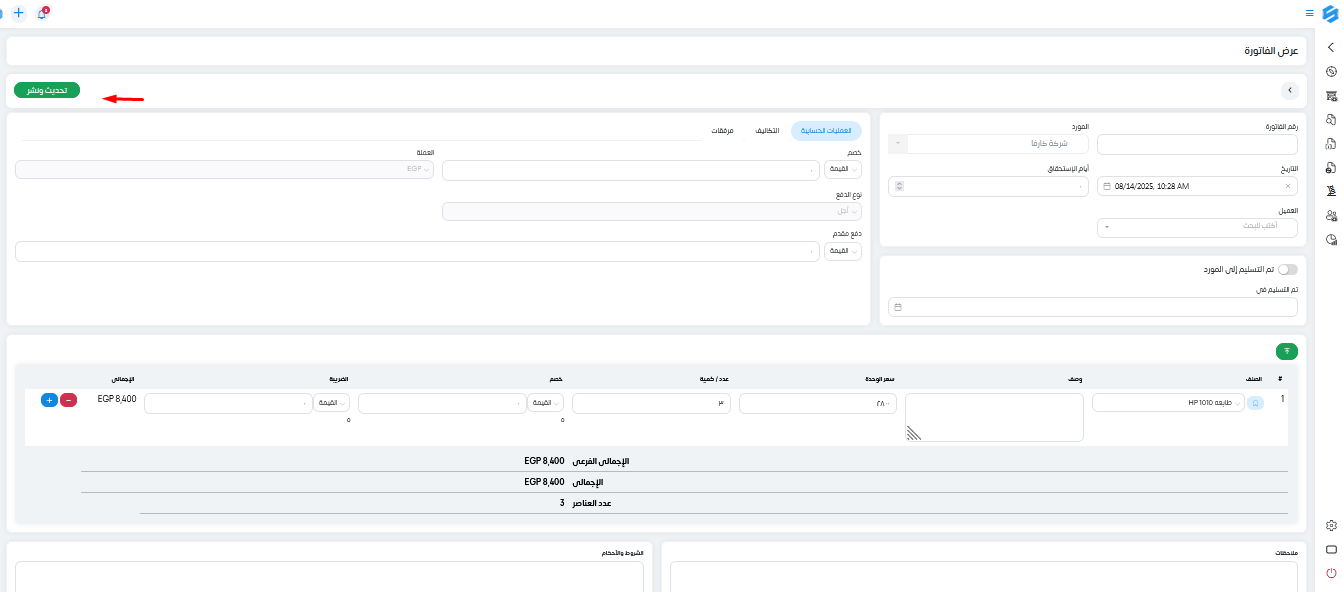The height and width of the screenshot is (592, 1342).
Task: Click the row discount amount field
Action: (x=440, y=403)
